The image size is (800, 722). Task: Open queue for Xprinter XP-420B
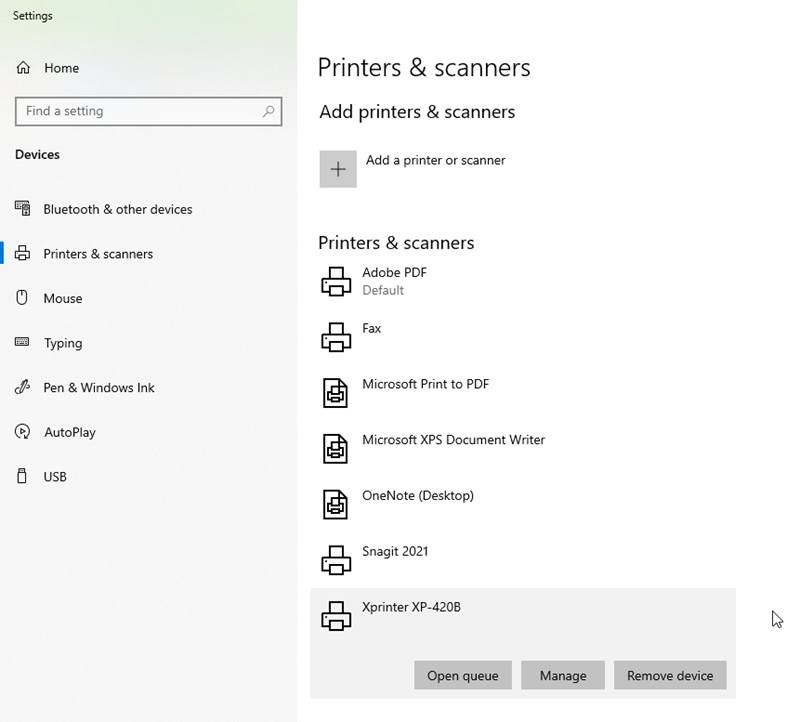[x=463, y=676]
